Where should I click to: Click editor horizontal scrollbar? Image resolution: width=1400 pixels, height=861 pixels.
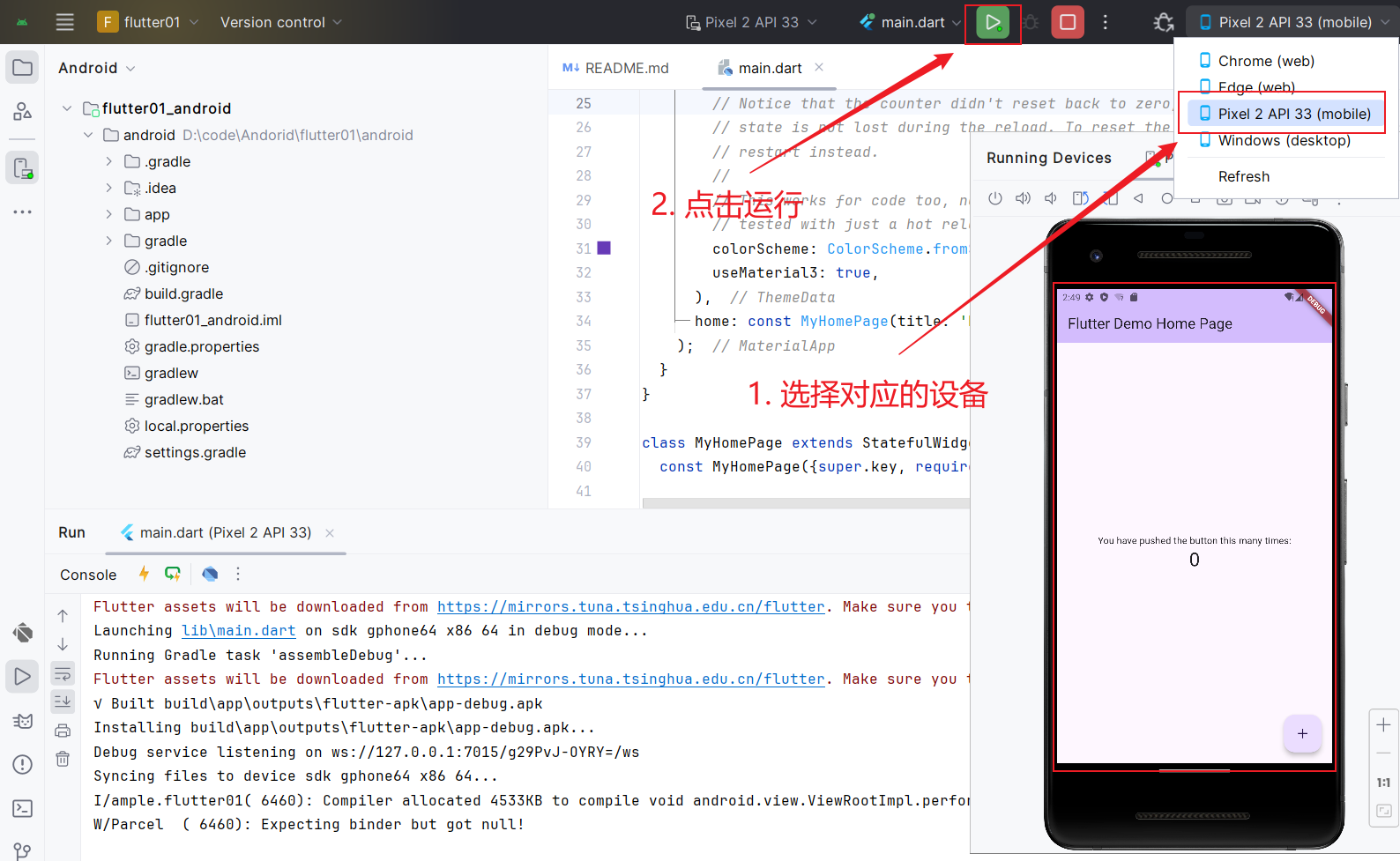pos(806,503)
